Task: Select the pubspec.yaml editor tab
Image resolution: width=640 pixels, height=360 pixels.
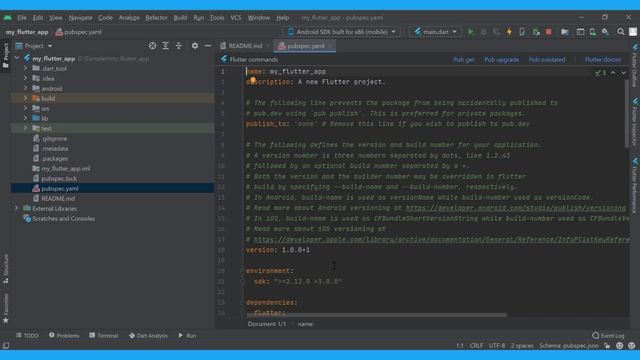Action: 305,46
